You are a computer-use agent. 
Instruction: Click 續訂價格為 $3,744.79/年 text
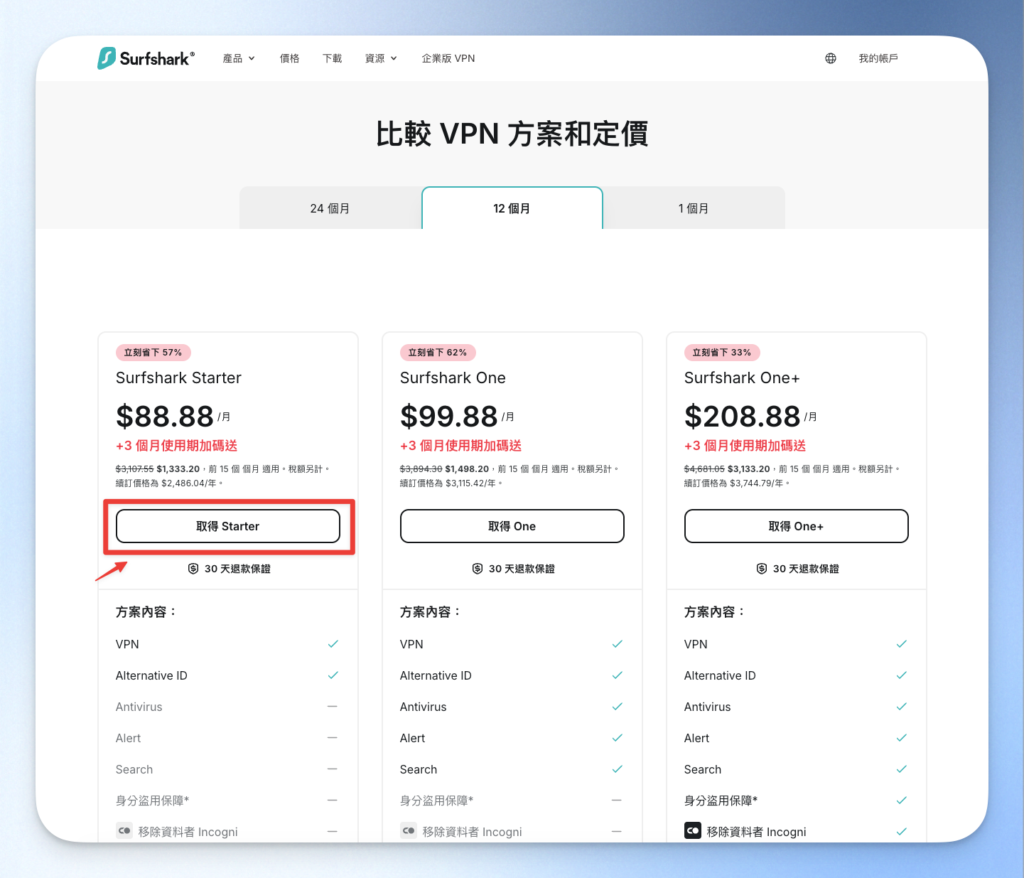click(737, 483)
